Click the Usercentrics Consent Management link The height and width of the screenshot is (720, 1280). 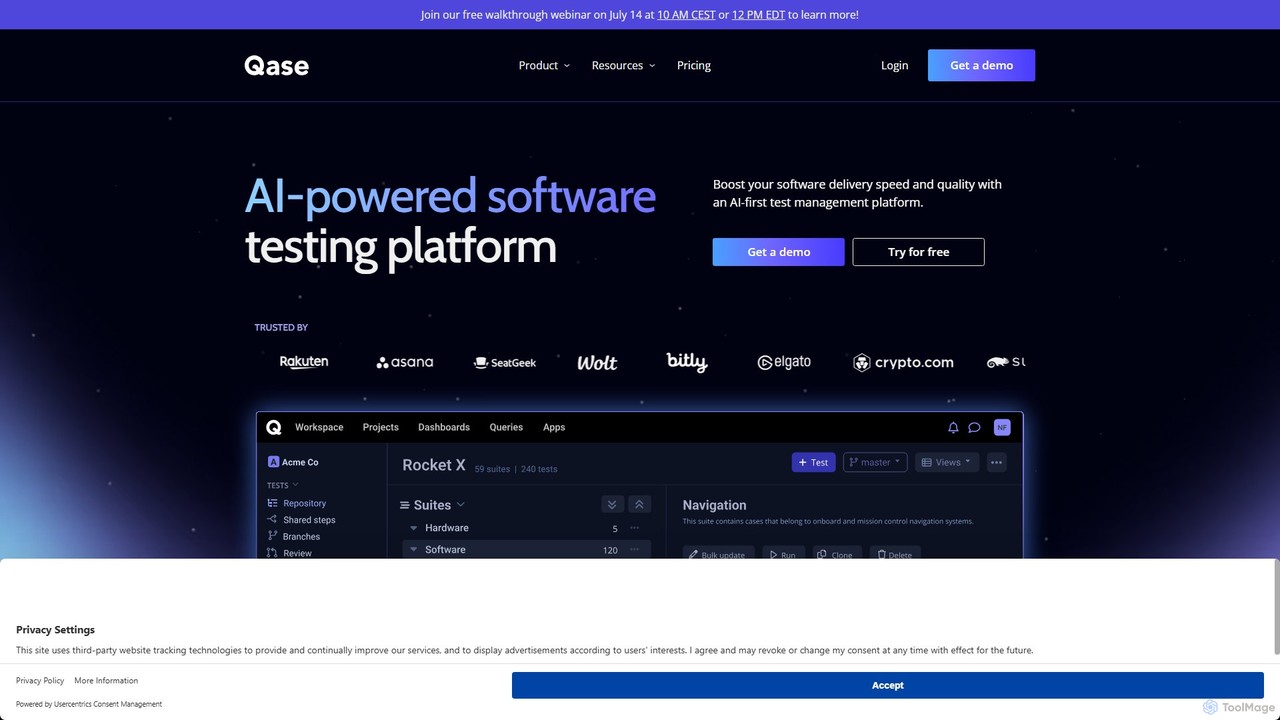[x=108, y=704]
